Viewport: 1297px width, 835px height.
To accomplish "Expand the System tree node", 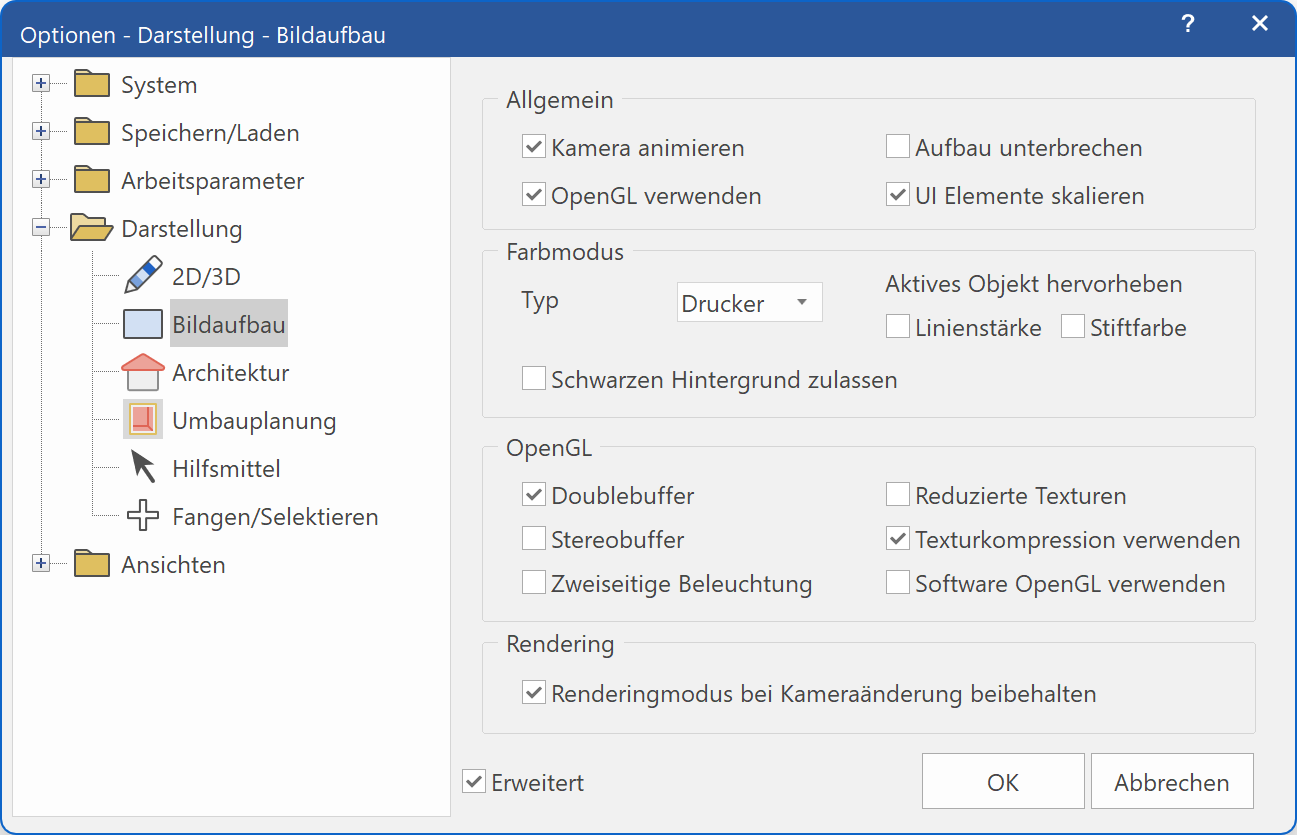I will (41, 82).
